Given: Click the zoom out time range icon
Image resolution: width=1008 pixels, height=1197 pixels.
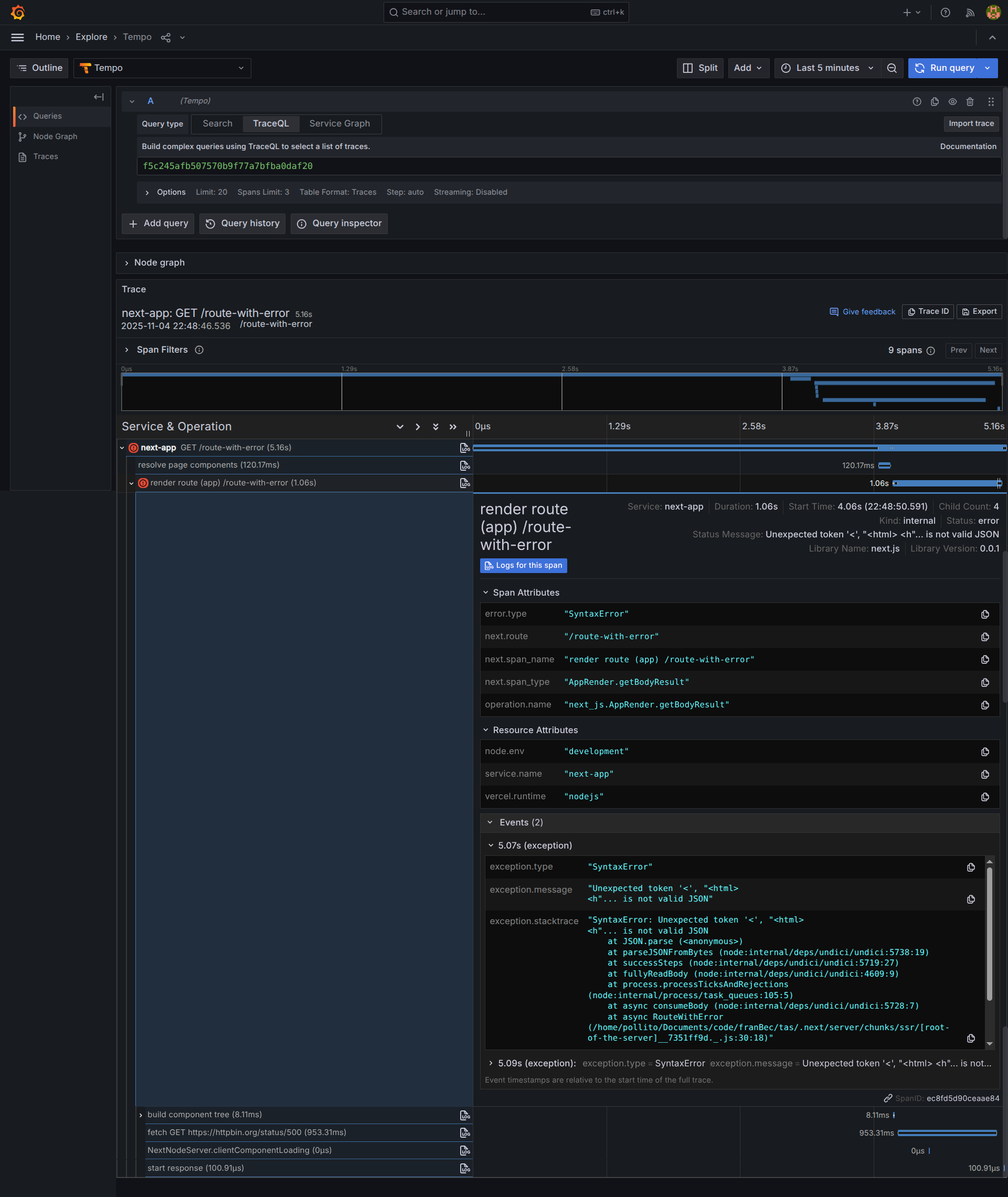Looking at the screenshot, I should pyautogui.click(x=892, y=68).
